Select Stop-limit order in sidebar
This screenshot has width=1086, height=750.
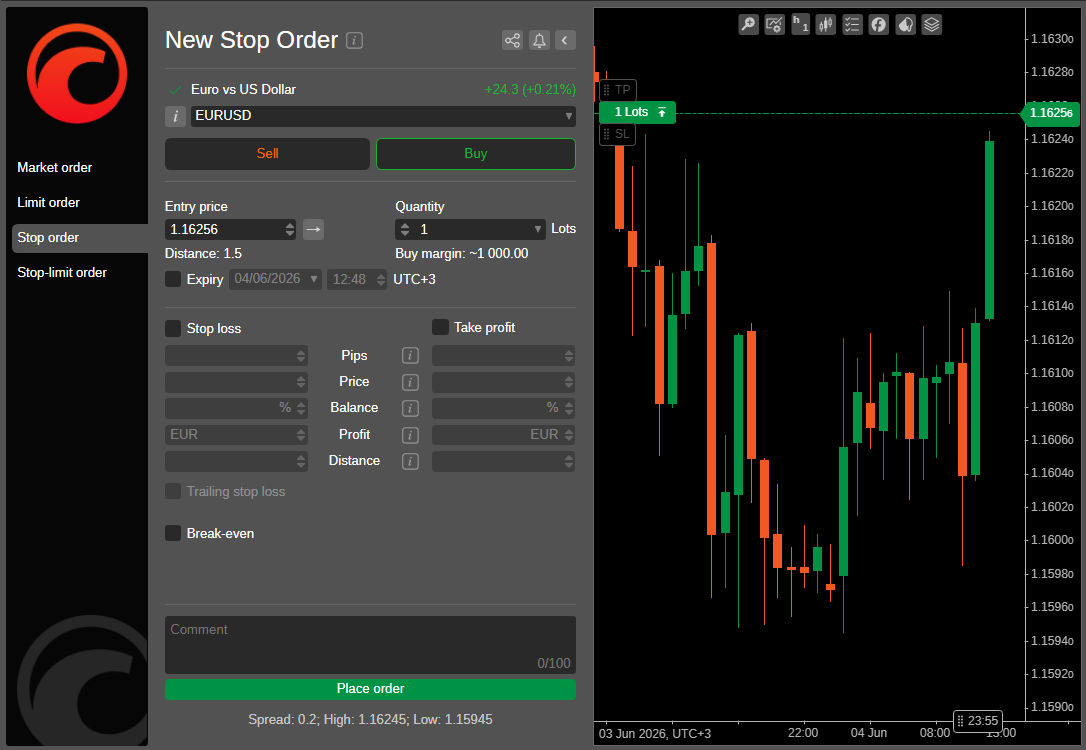62,272
